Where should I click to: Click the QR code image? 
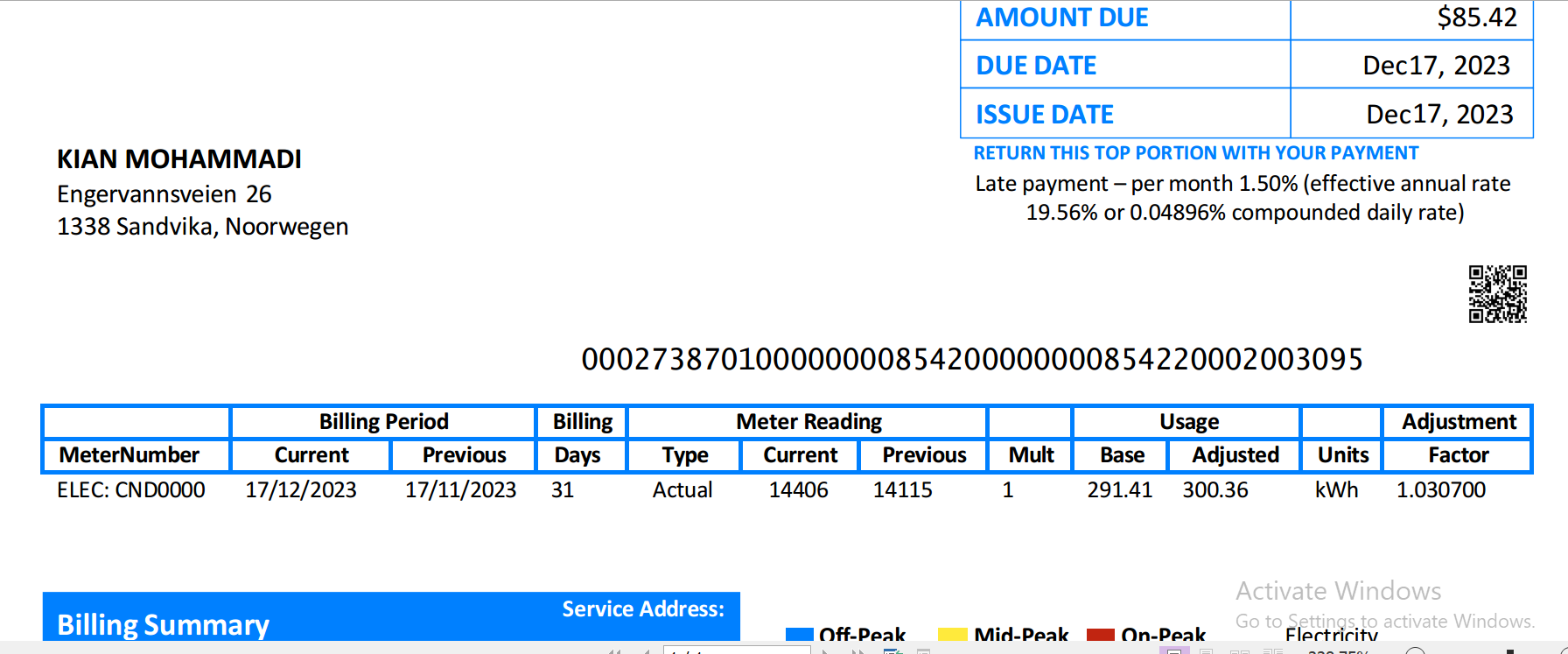point(1497,294)
